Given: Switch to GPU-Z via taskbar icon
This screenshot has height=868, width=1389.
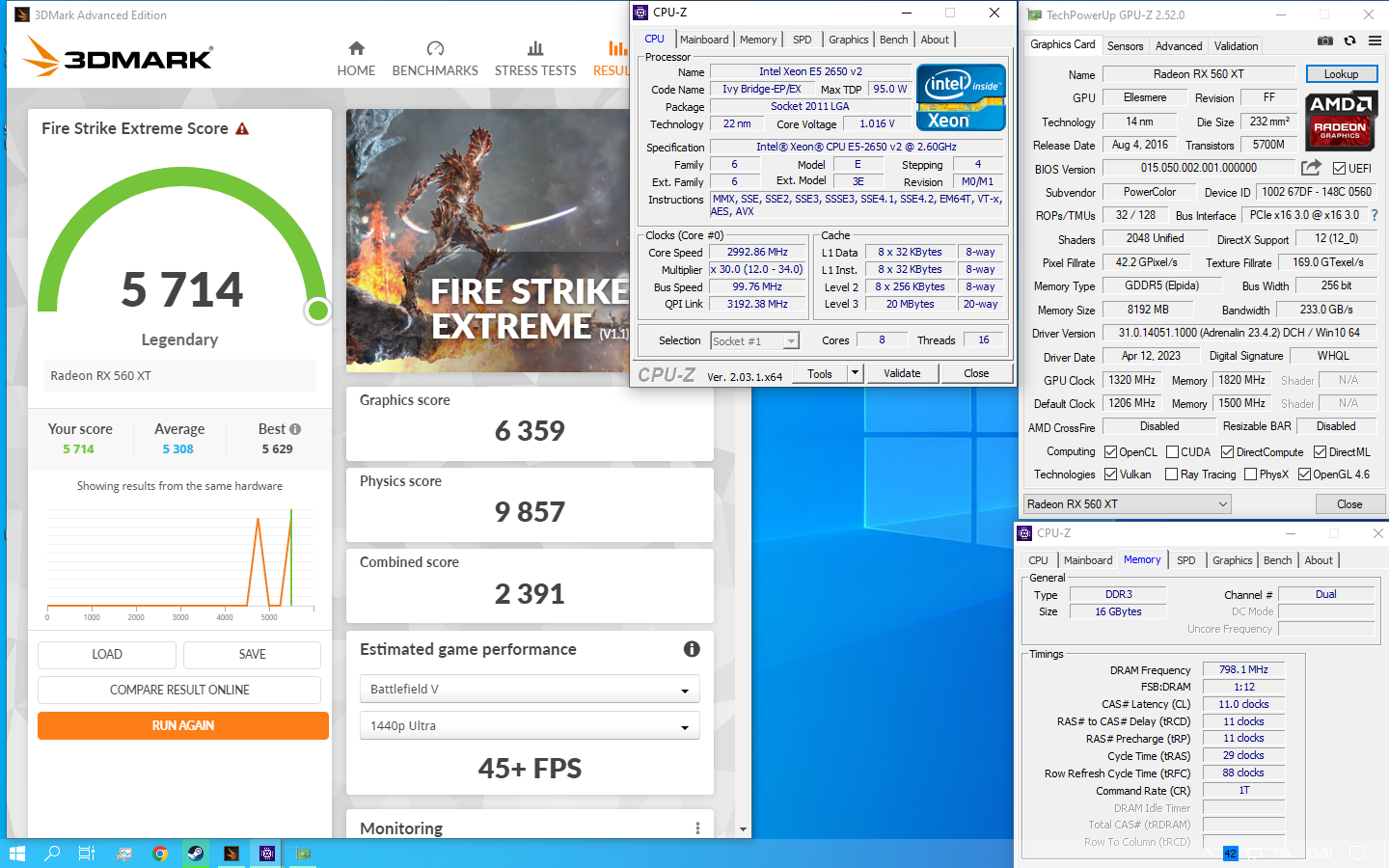Looking at the screenshot, I should (x=303, y=854).
